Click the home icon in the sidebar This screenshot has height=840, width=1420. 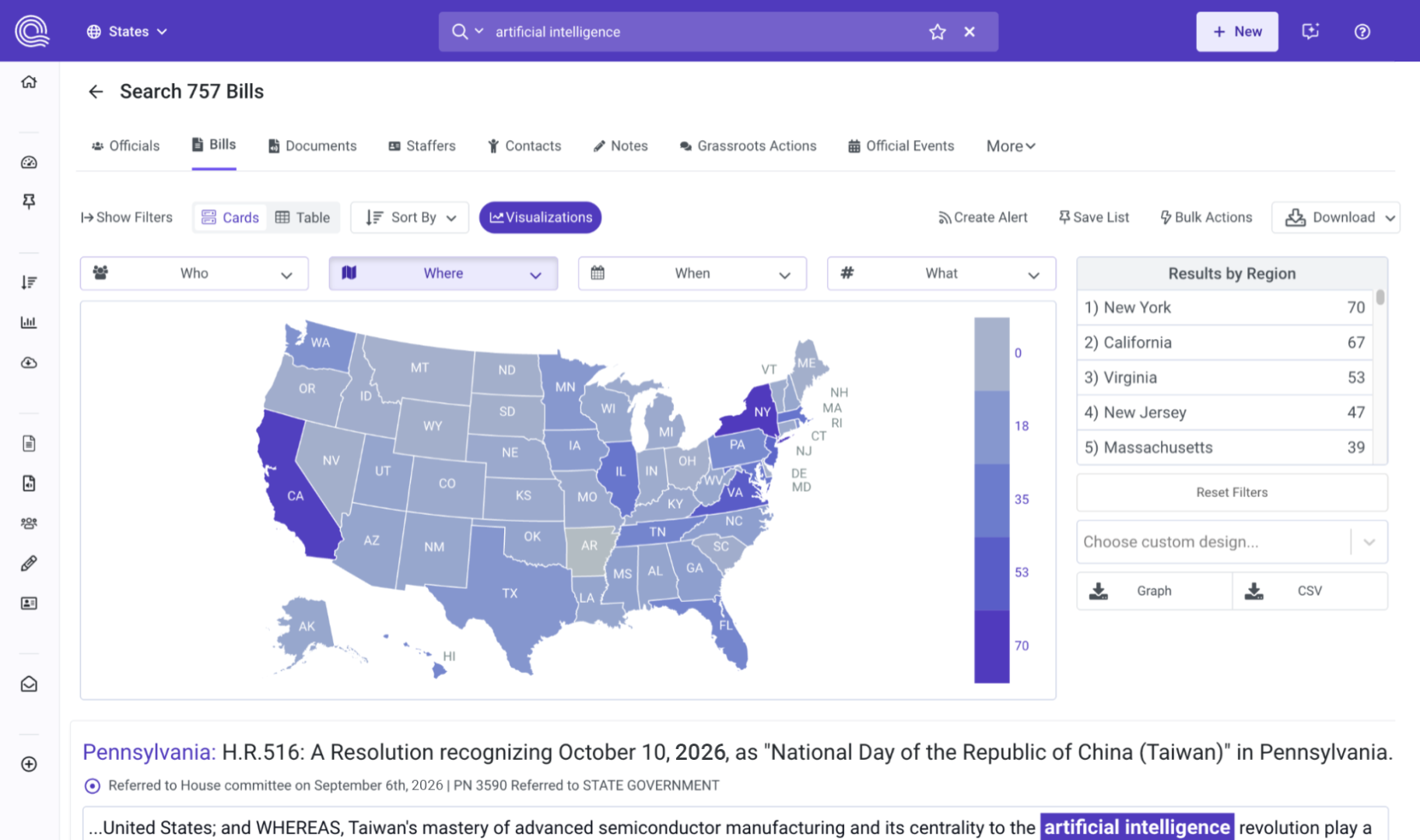point(29,82)
